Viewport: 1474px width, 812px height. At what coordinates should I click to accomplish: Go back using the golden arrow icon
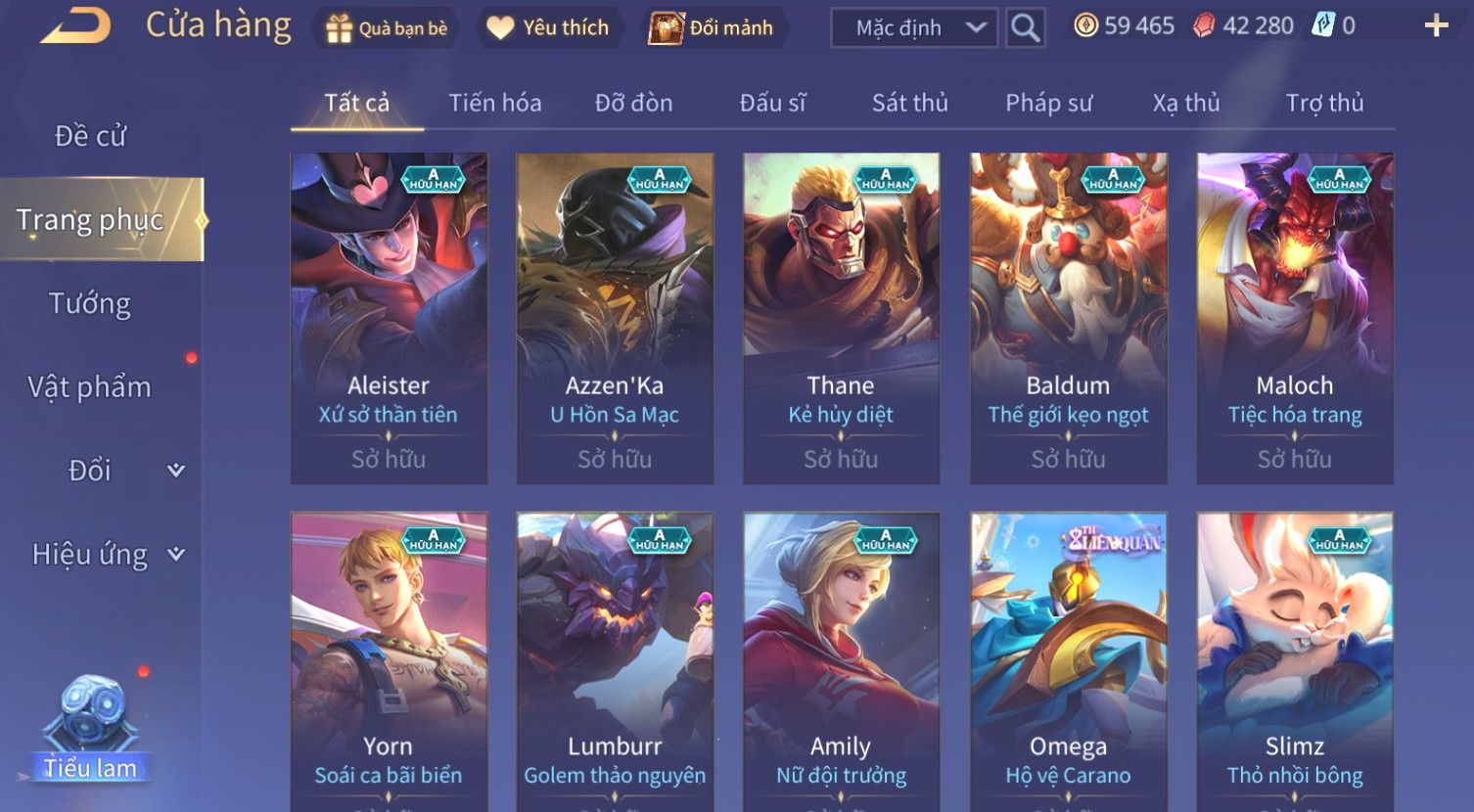[x=74, y=26]
